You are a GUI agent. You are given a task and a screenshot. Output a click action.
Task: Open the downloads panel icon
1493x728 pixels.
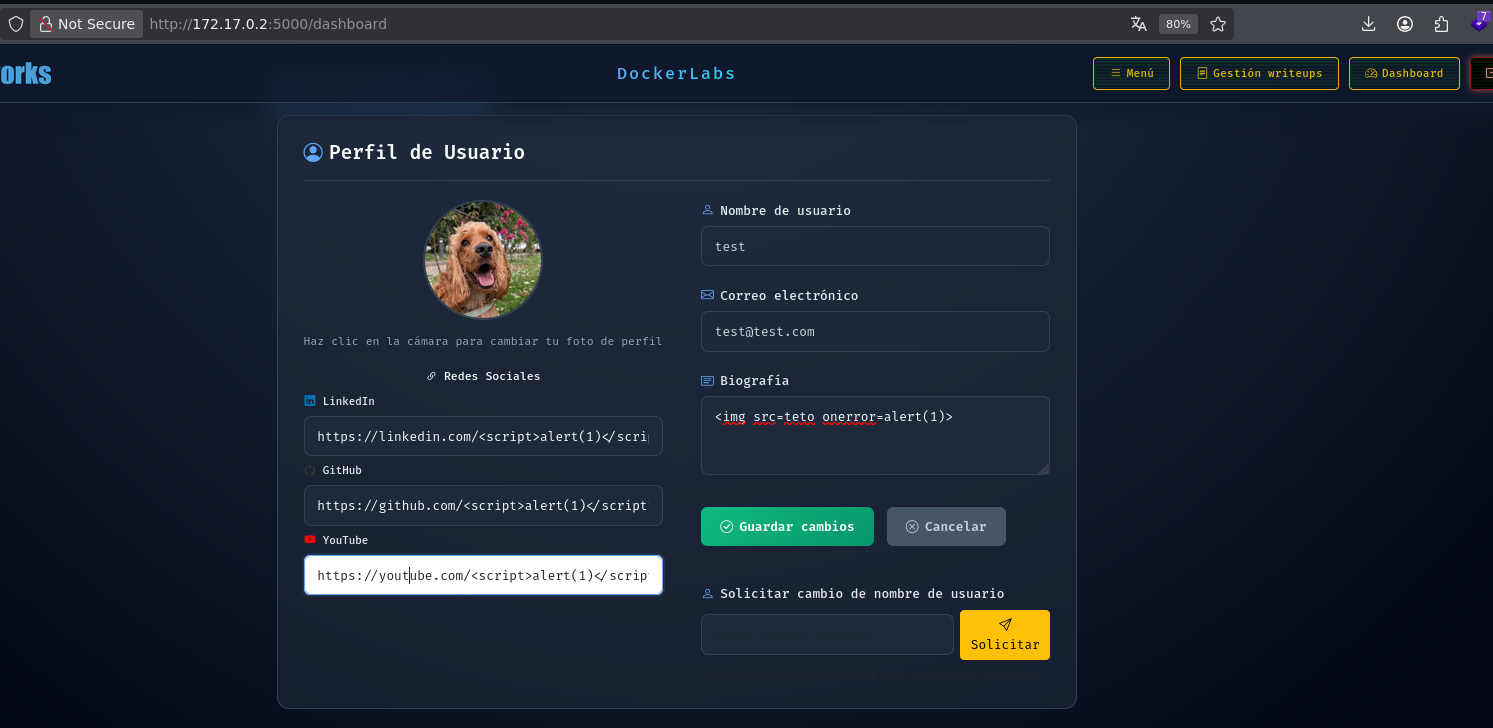[1369, 24]
